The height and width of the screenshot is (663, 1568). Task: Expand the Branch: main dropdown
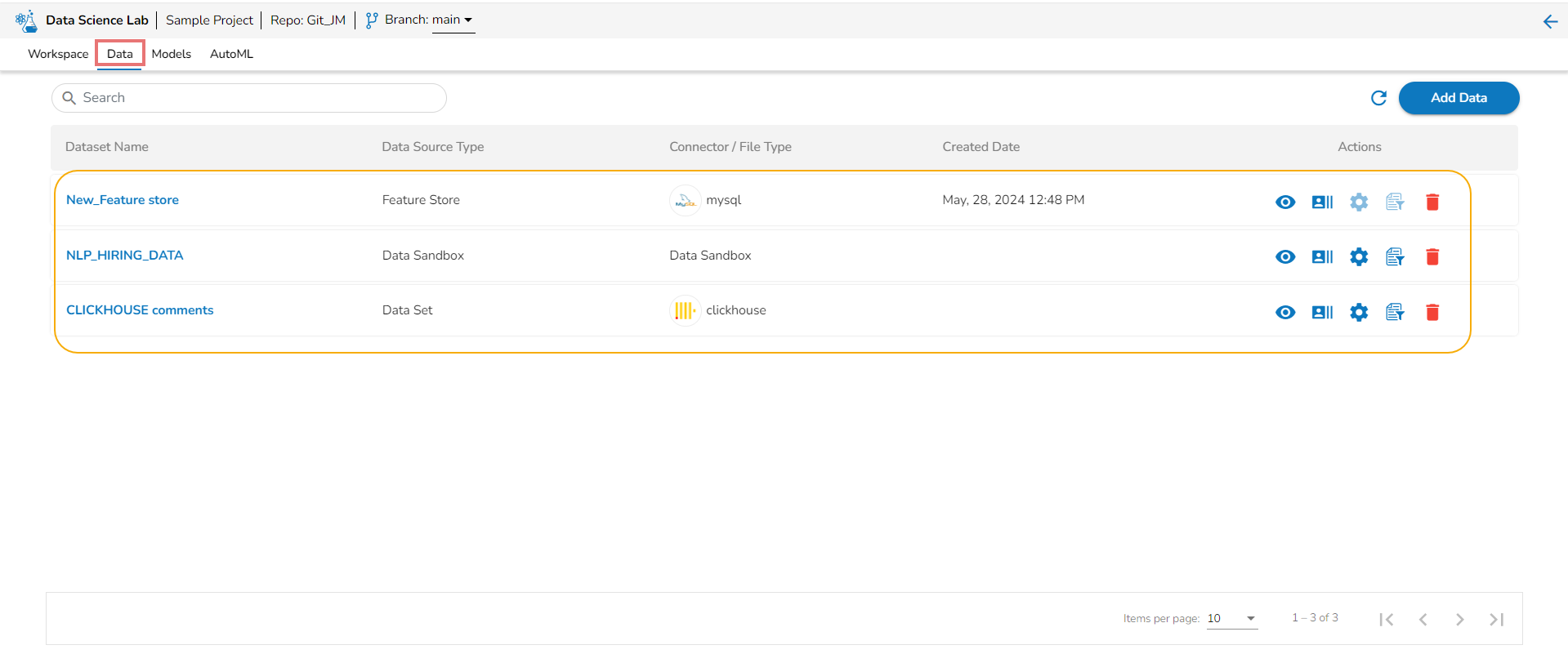click(x=453, y=20)
